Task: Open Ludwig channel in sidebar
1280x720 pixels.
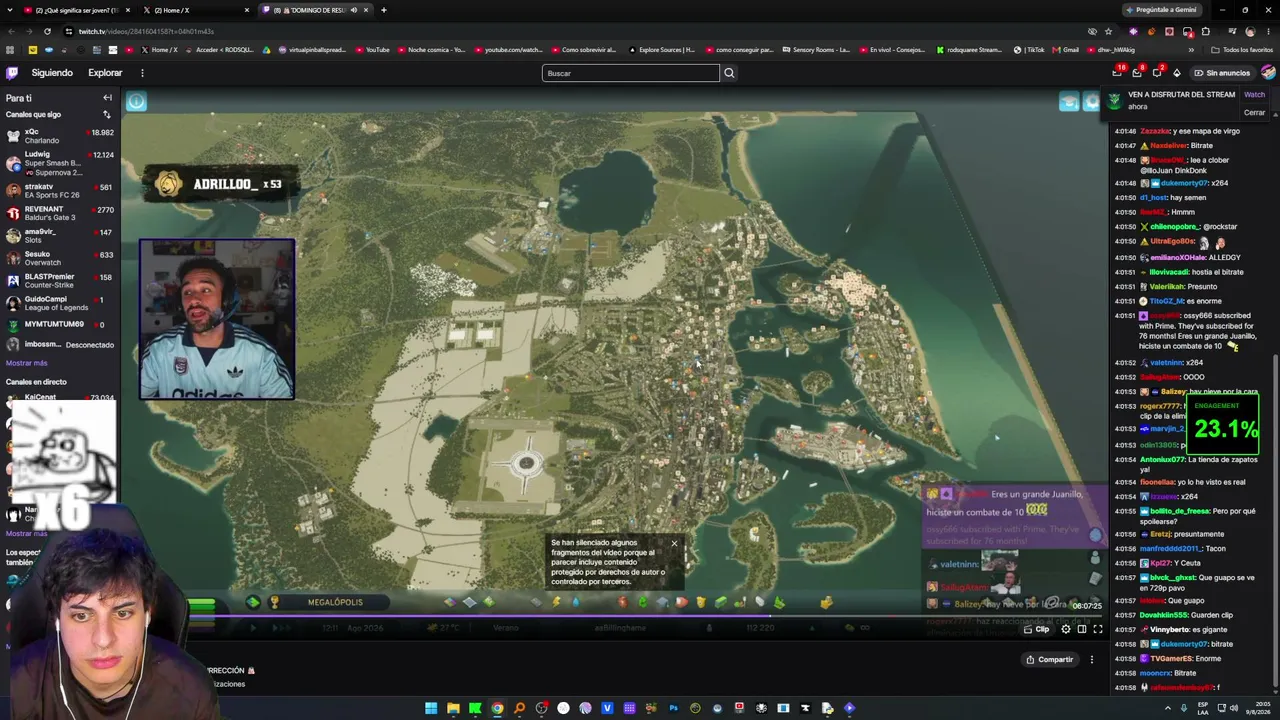Action: 59,163
